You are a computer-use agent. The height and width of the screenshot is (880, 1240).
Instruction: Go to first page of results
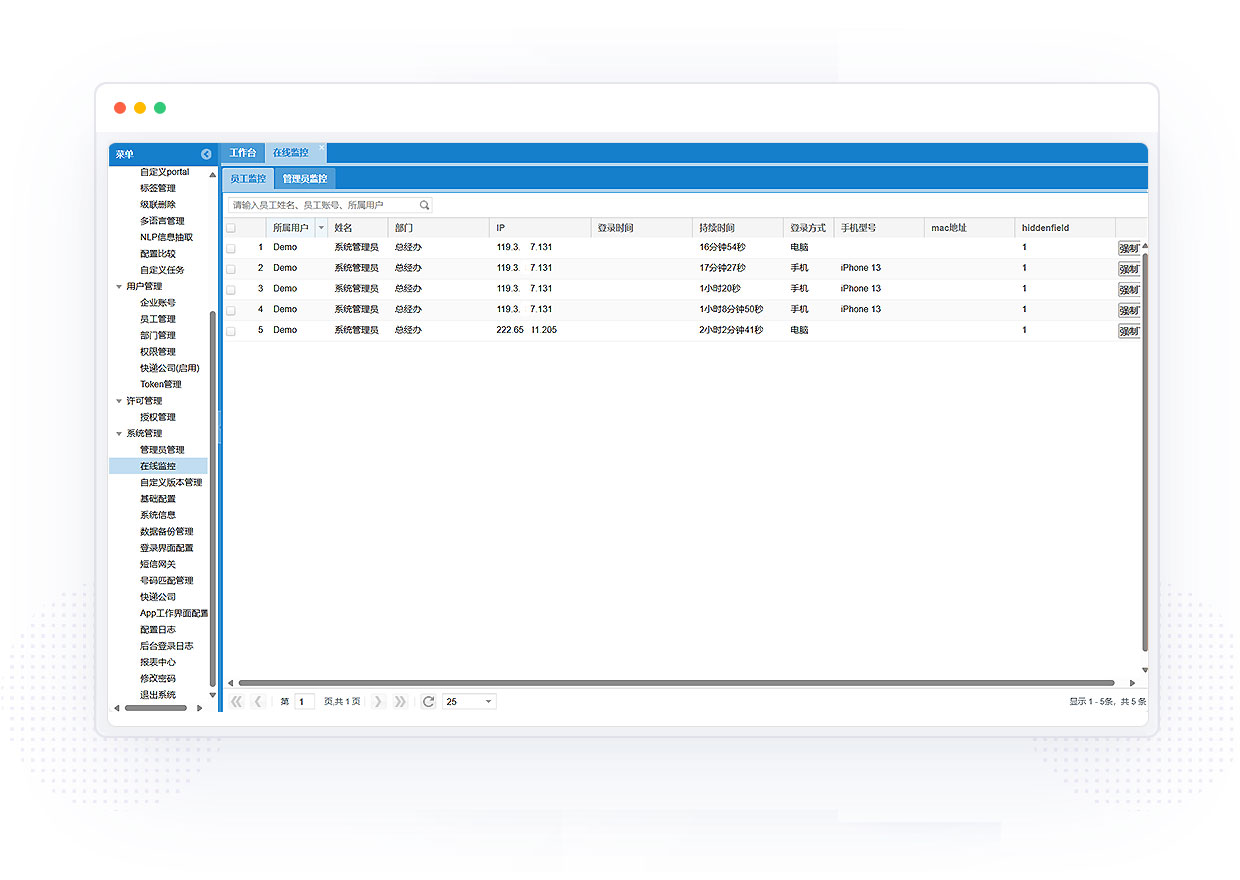tap(237, 702)
